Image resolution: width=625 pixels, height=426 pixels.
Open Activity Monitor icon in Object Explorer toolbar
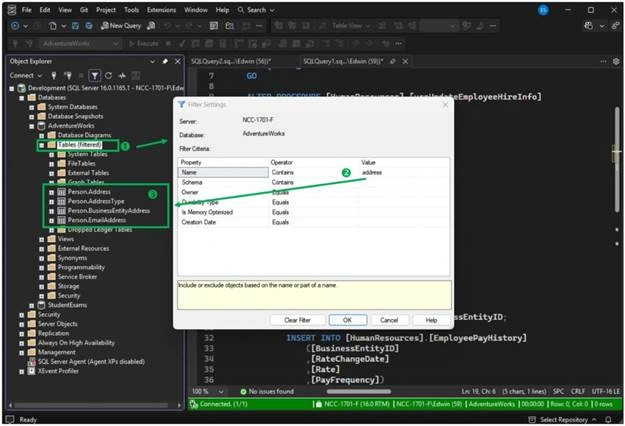point(122,76)
